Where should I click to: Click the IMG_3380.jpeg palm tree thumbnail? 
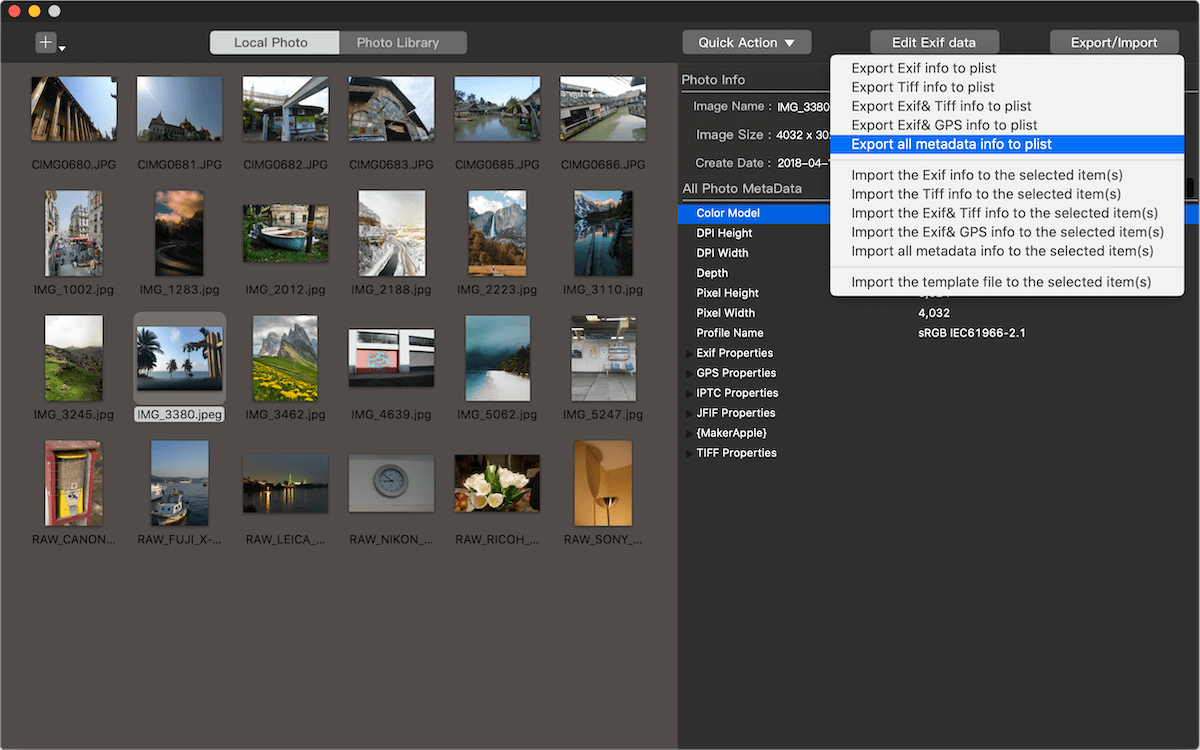pos(179,358)
